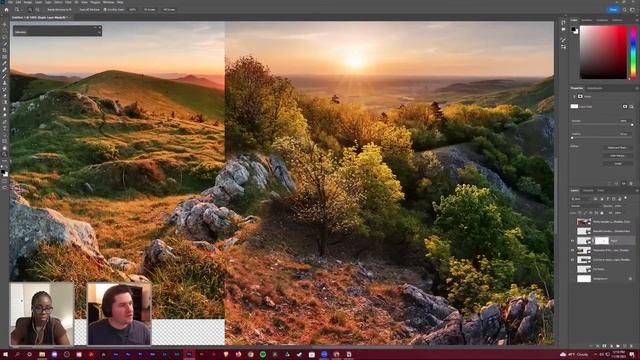Click the Fit Screen button
640x360 pixels.
(150, 9)
